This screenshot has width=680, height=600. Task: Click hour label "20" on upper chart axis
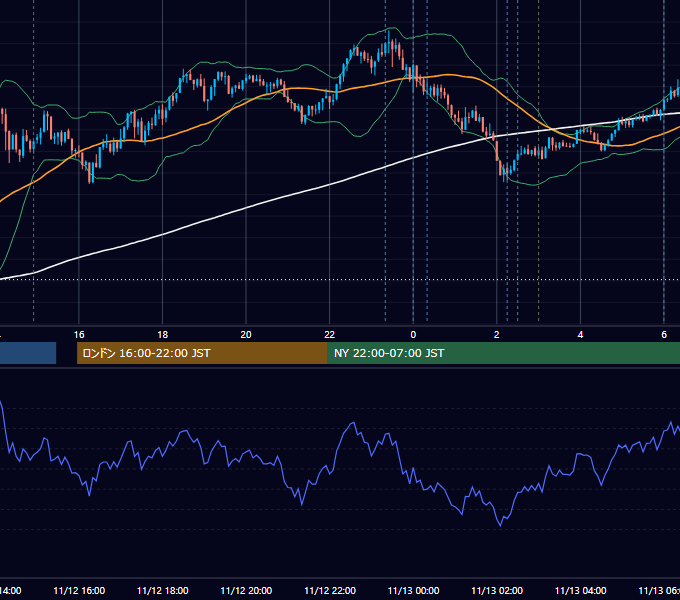point(246,335)
